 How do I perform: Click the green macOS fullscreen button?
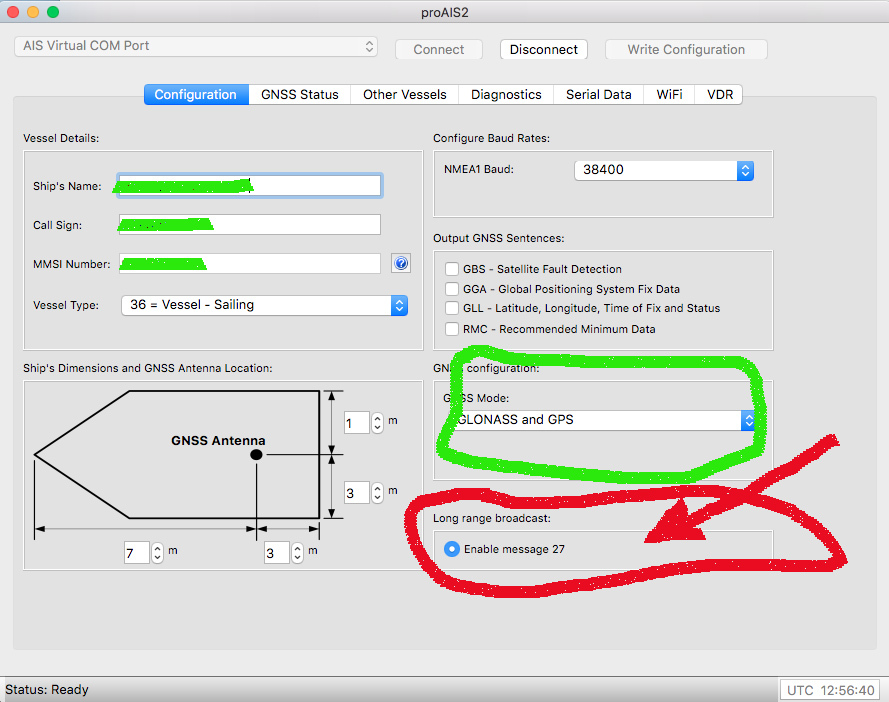53,12
